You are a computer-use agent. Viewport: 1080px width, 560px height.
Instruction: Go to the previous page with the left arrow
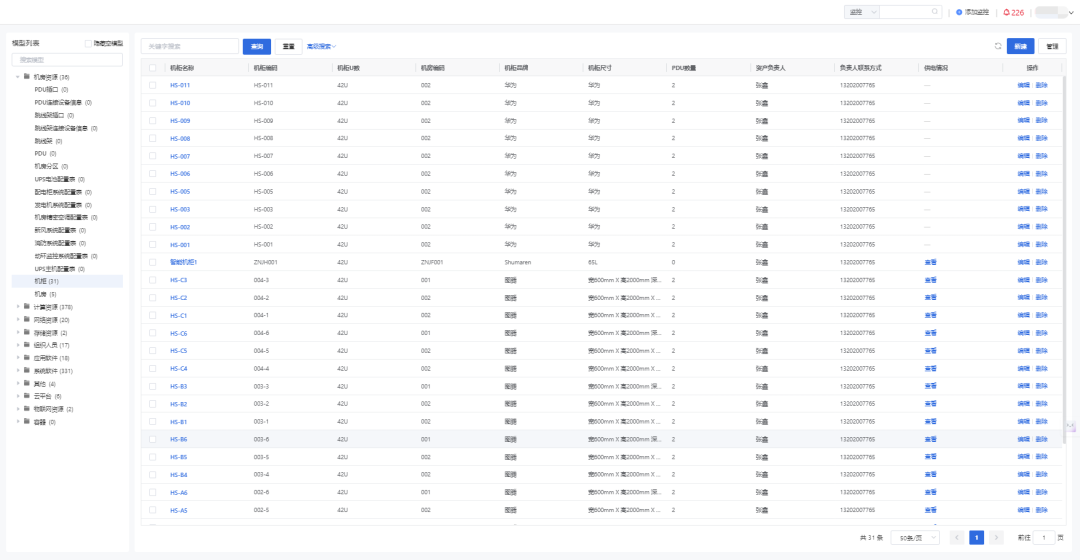click(957, 537)
